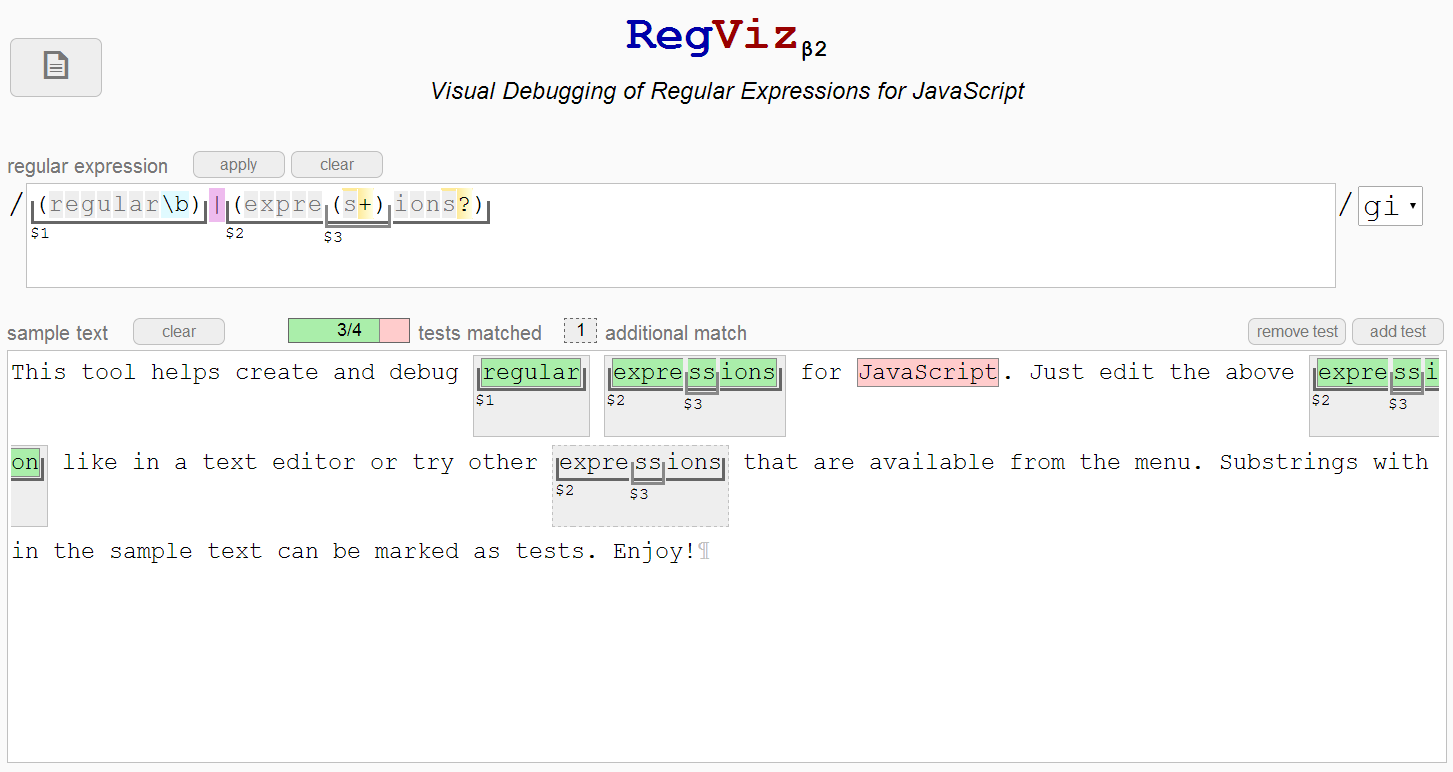The image size is (1453, 772).
Task: Click the remove test button
Action: point(1297,332)
